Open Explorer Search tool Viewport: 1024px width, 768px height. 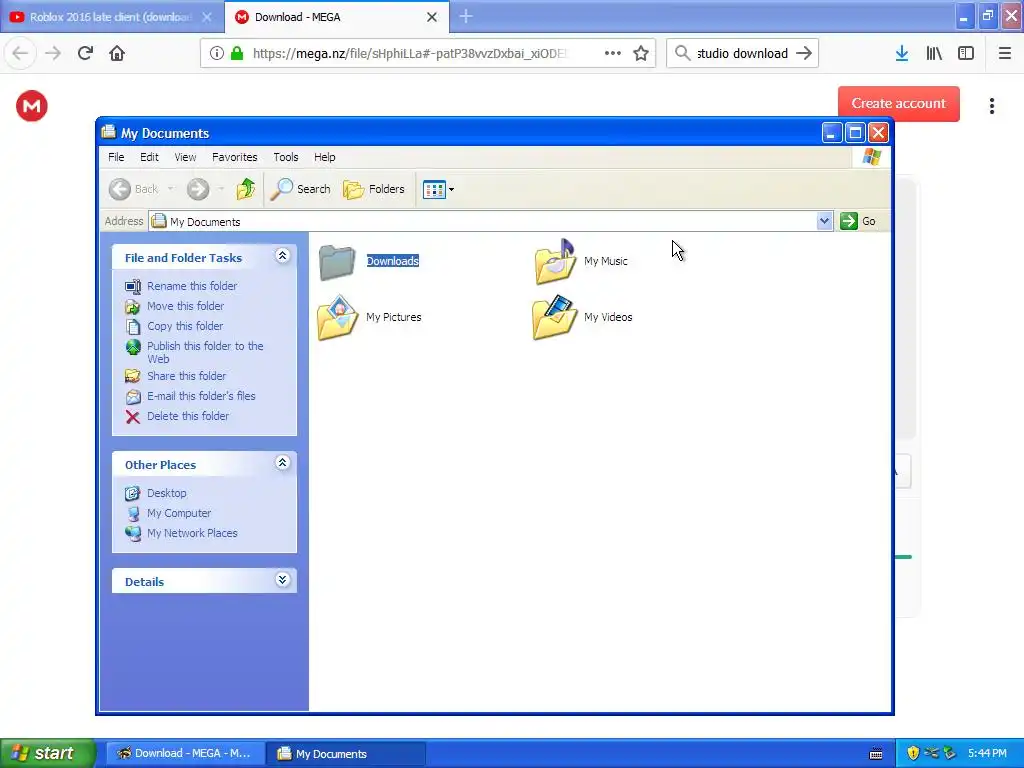(x=300, y=189)
